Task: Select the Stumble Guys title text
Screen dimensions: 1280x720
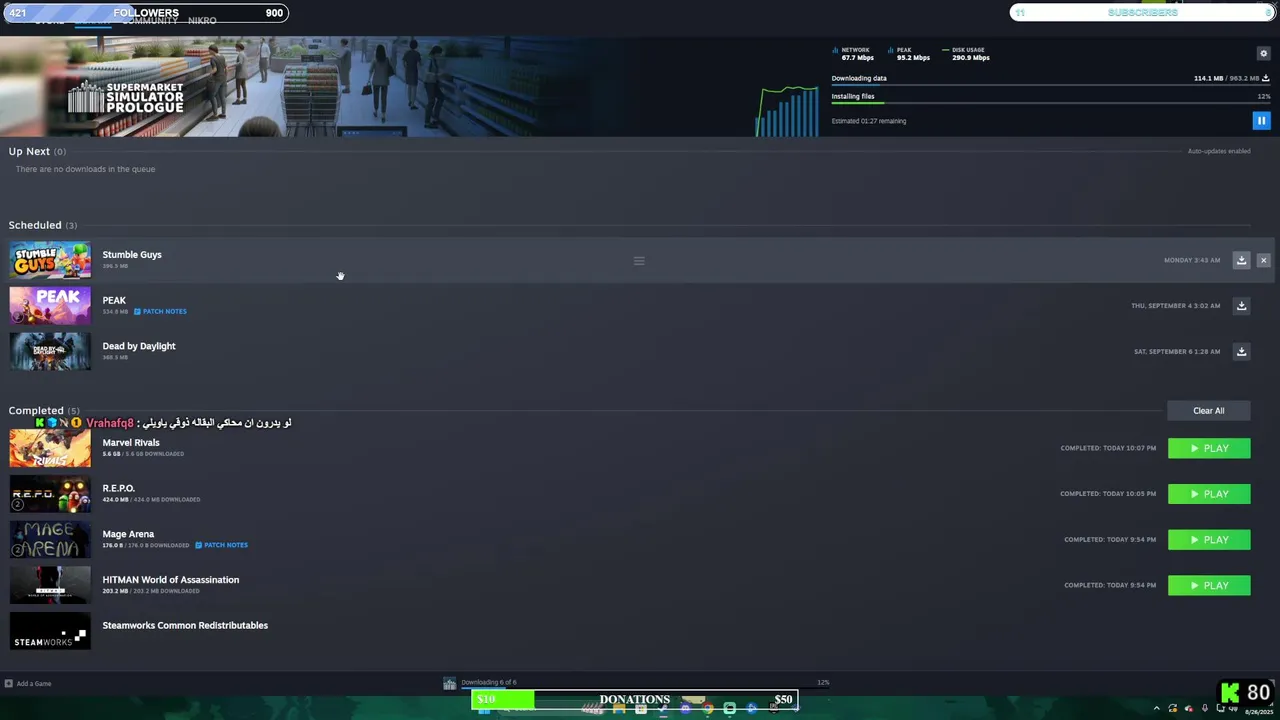Action: [x=132, y=255]
